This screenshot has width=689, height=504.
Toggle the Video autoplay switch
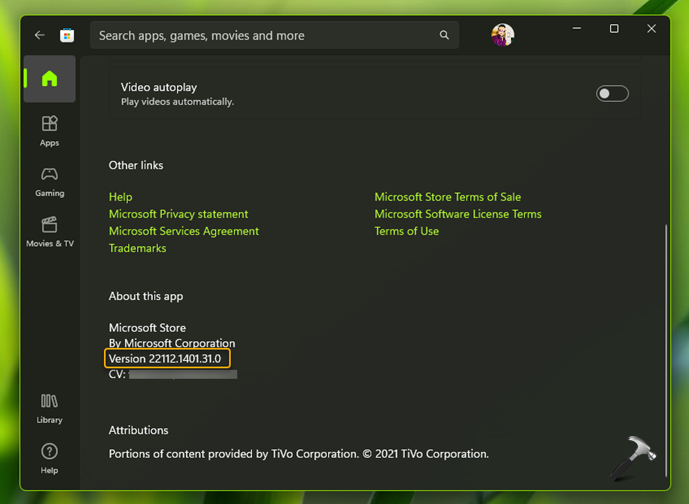[612, 94]
